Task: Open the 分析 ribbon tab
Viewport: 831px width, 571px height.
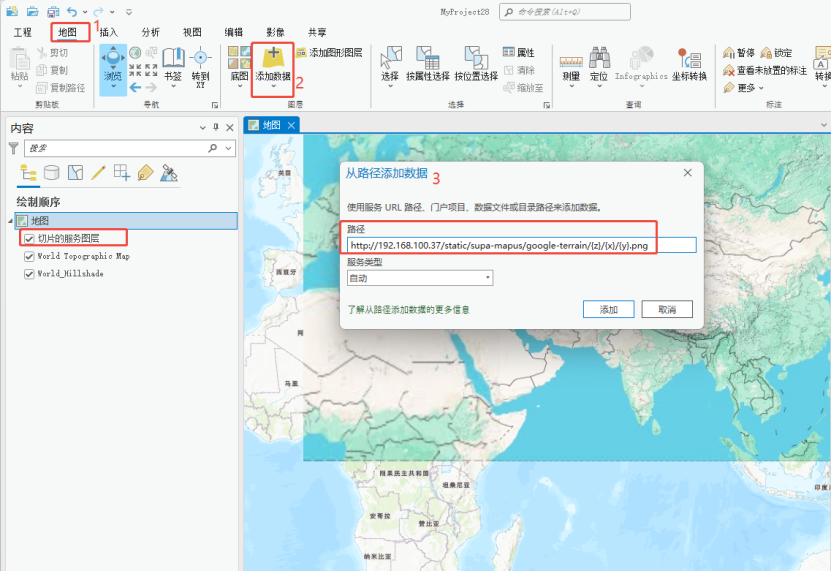Action: point(150,32)
